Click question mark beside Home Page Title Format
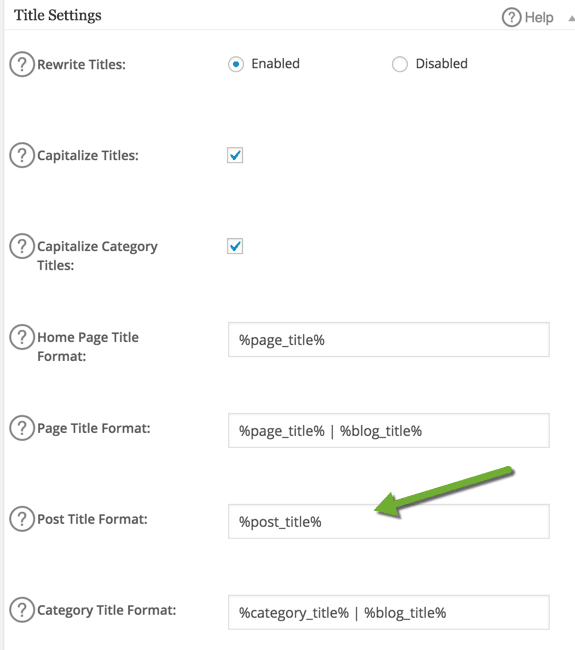 tap(22, 337)
